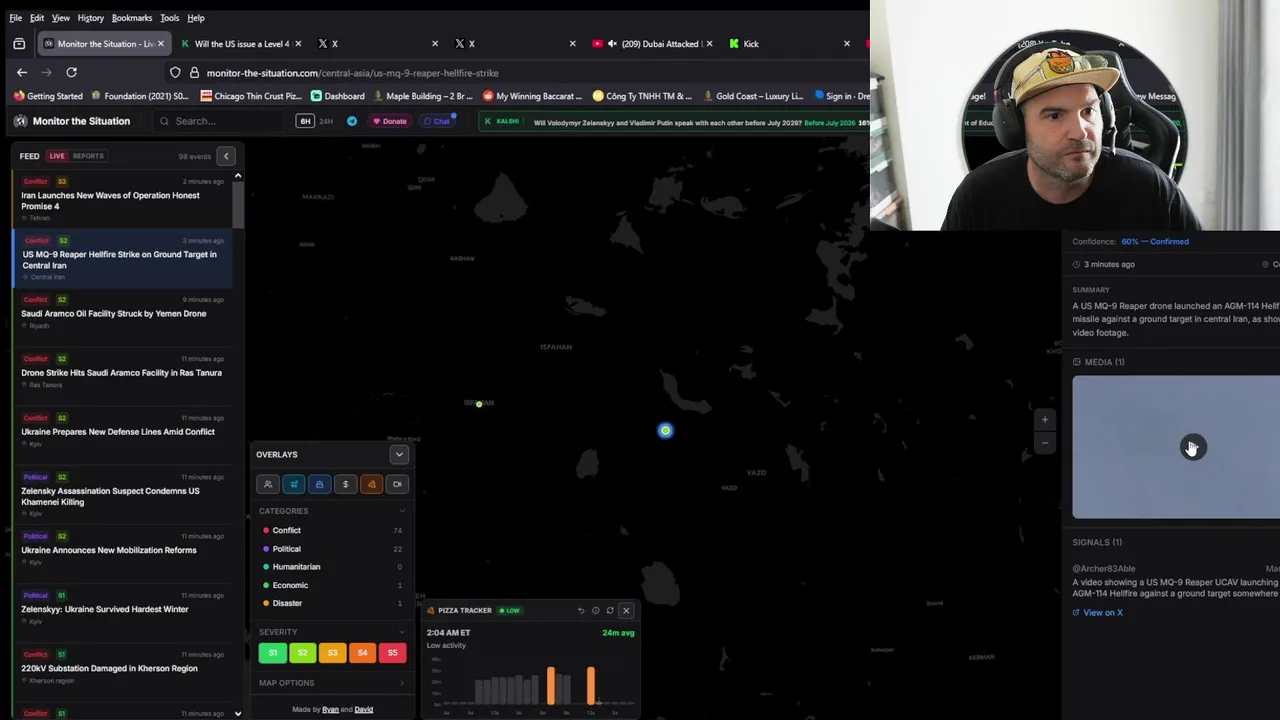
Task: Click the feed scroll down arrow
Action: [x=238, y=713]
